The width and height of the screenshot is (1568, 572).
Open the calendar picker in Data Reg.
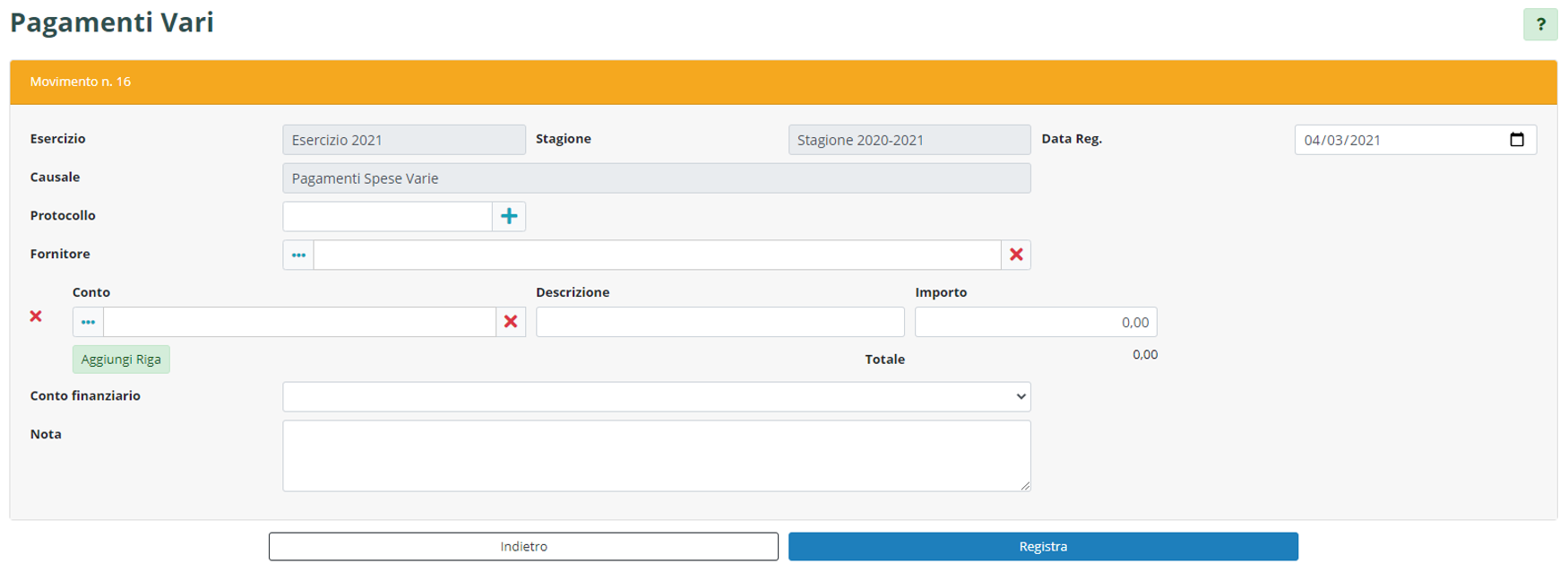(x=1516, y=140)
